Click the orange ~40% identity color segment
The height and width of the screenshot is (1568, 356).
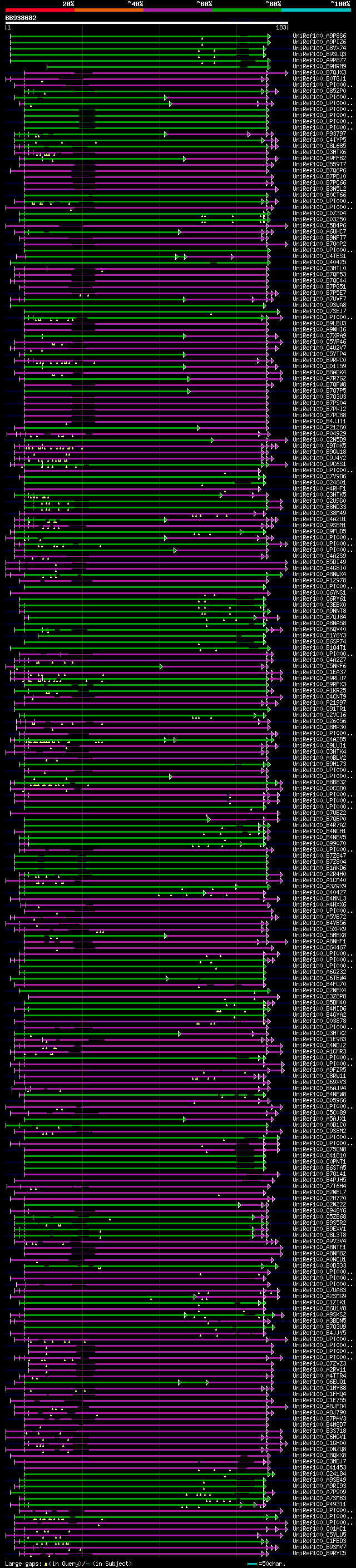(110, 10)
